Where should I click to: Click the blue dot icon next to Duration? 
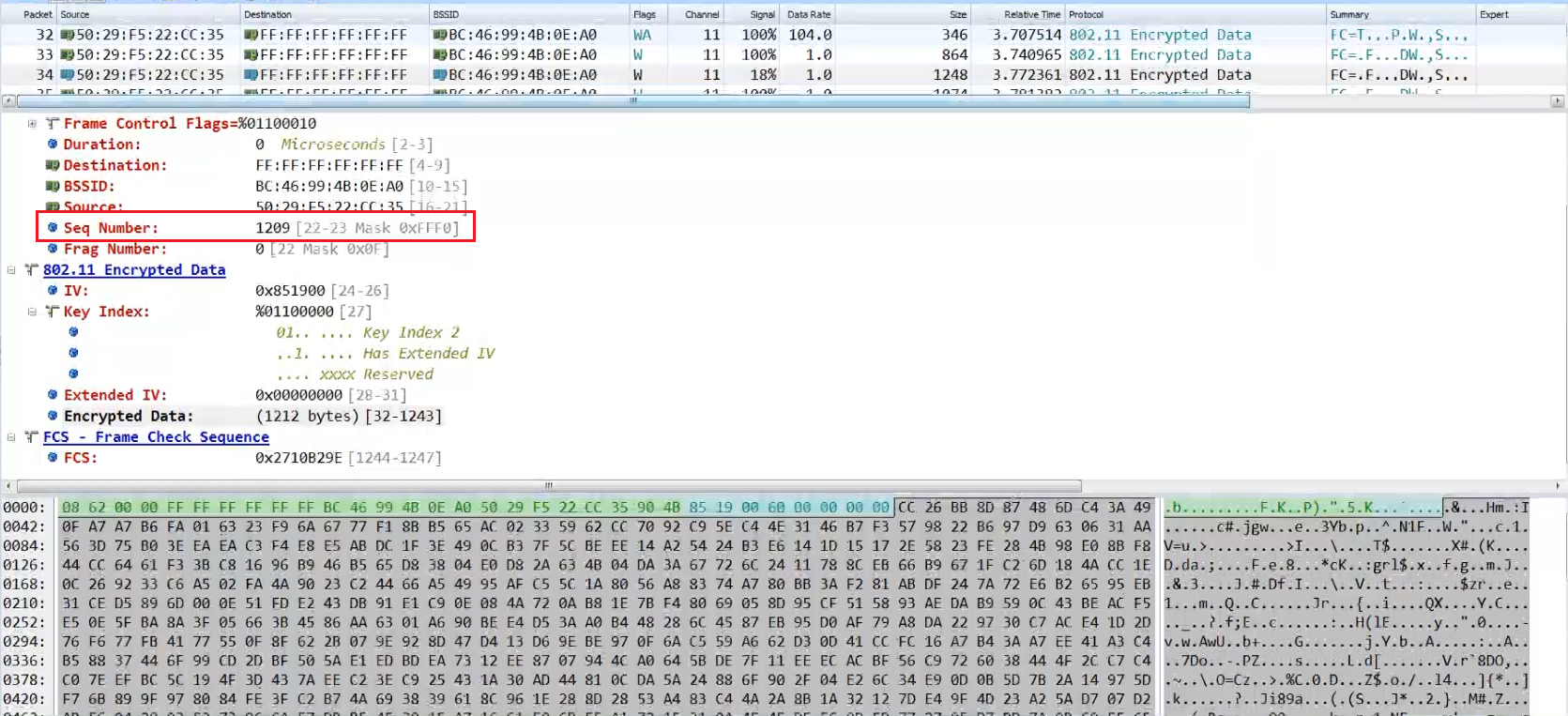coord(53,145)
